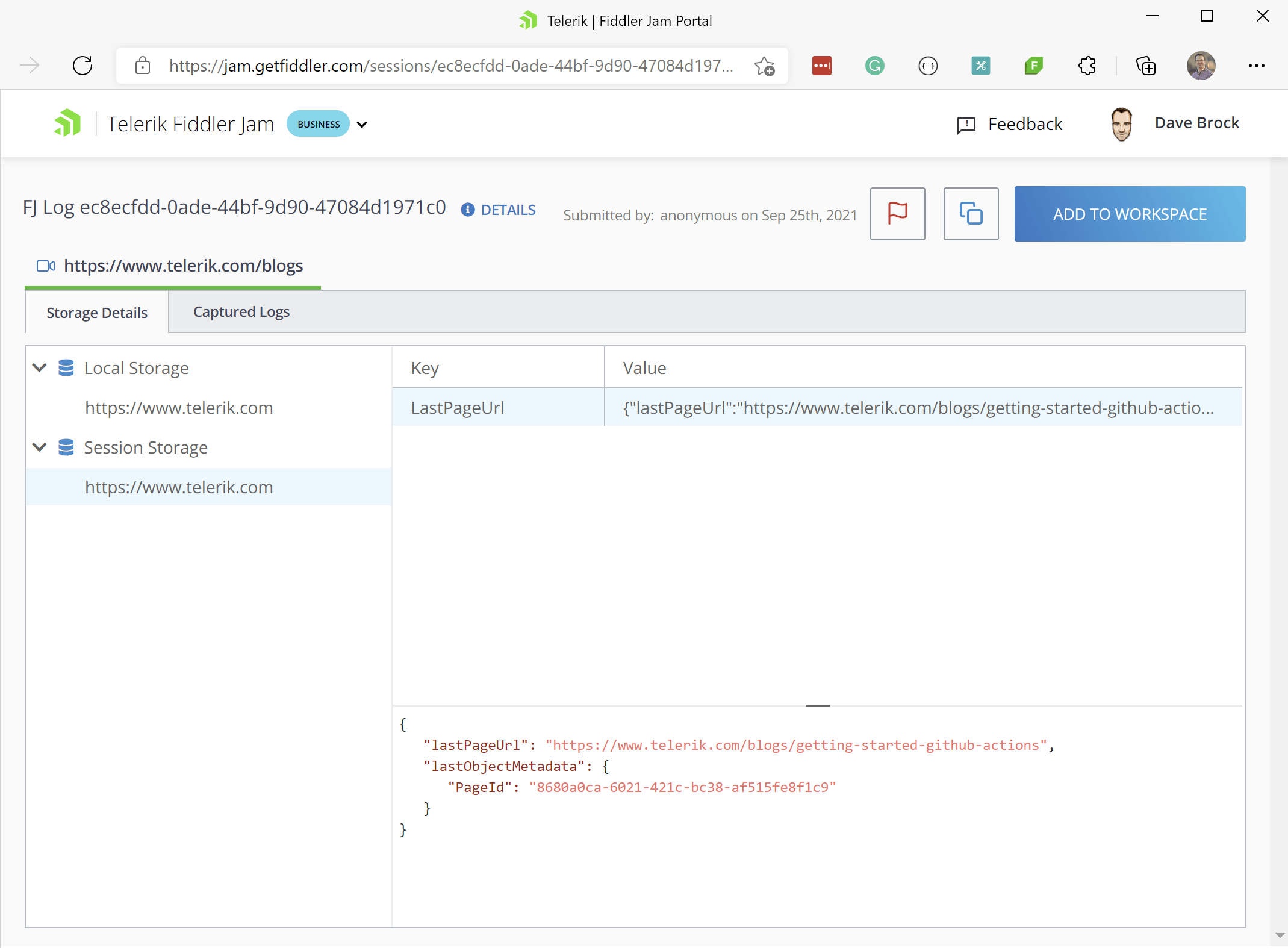Viewport: 1288px width, 948px height.
Task: Click the PageId value in JSON viewer
Action: click(683, 787)
